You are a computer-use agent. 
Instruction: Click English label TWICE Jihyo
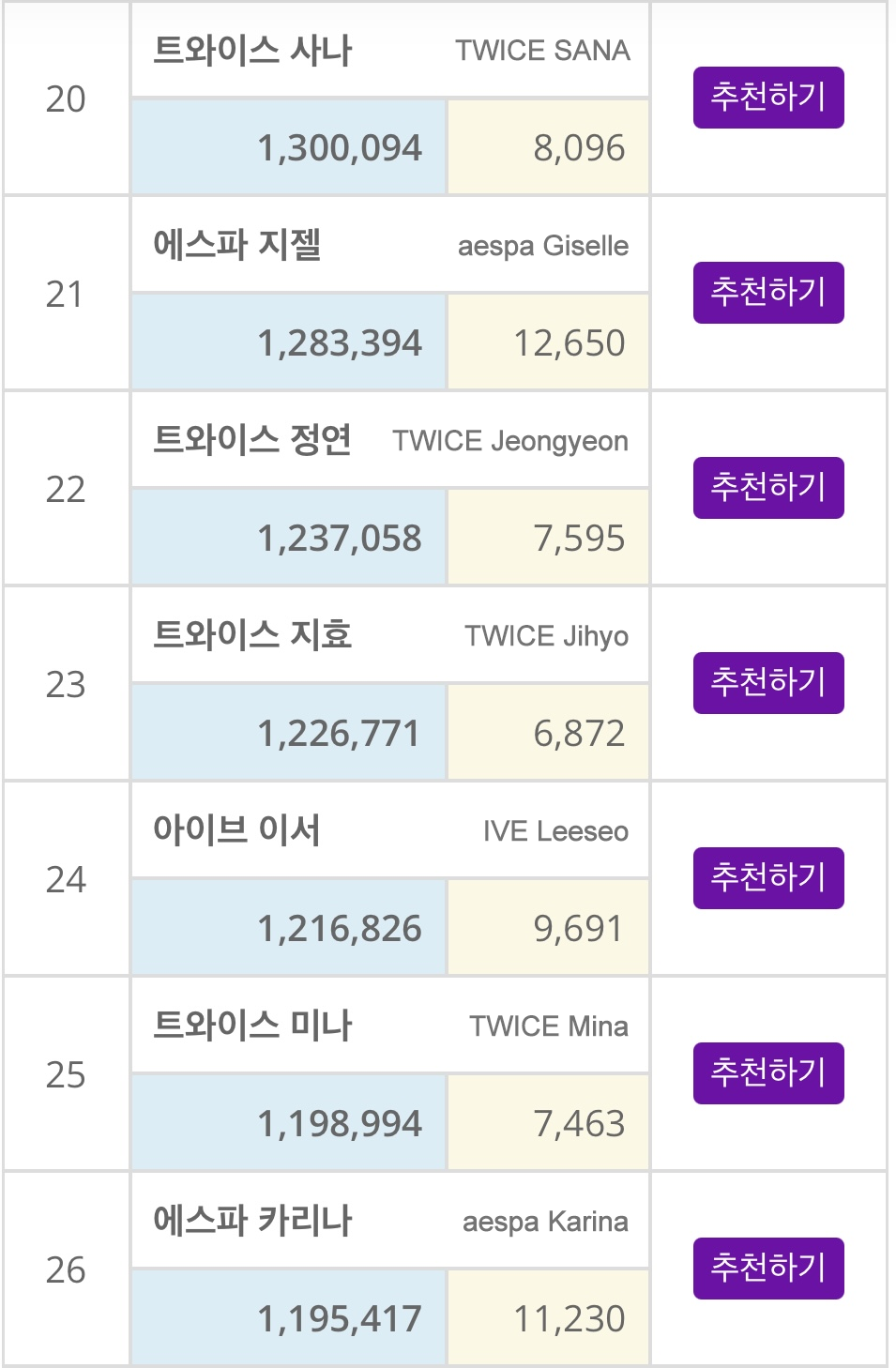click(546, 636)
